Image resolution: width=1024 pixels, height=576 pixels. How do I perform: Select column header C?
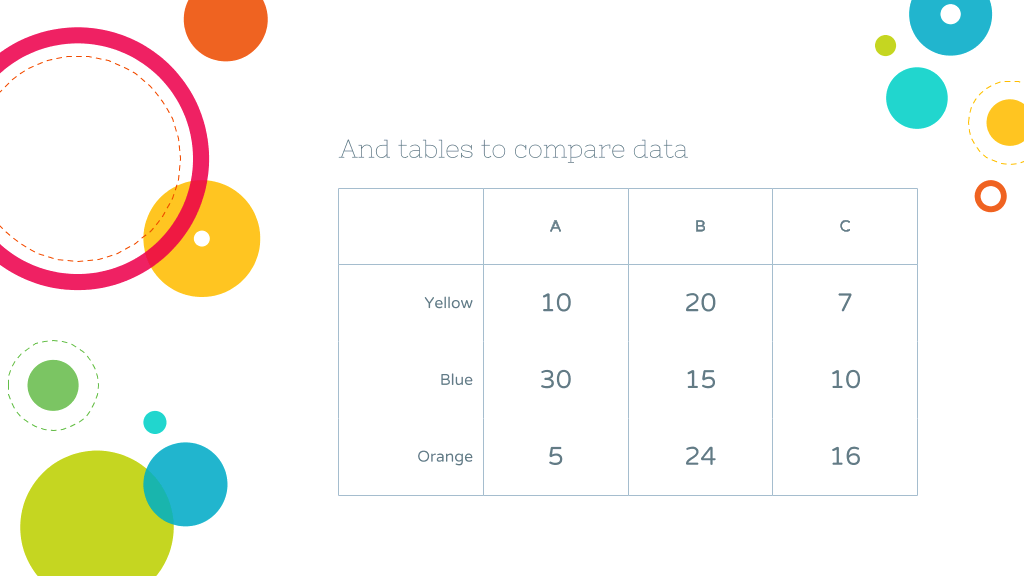tap(845, 227)
